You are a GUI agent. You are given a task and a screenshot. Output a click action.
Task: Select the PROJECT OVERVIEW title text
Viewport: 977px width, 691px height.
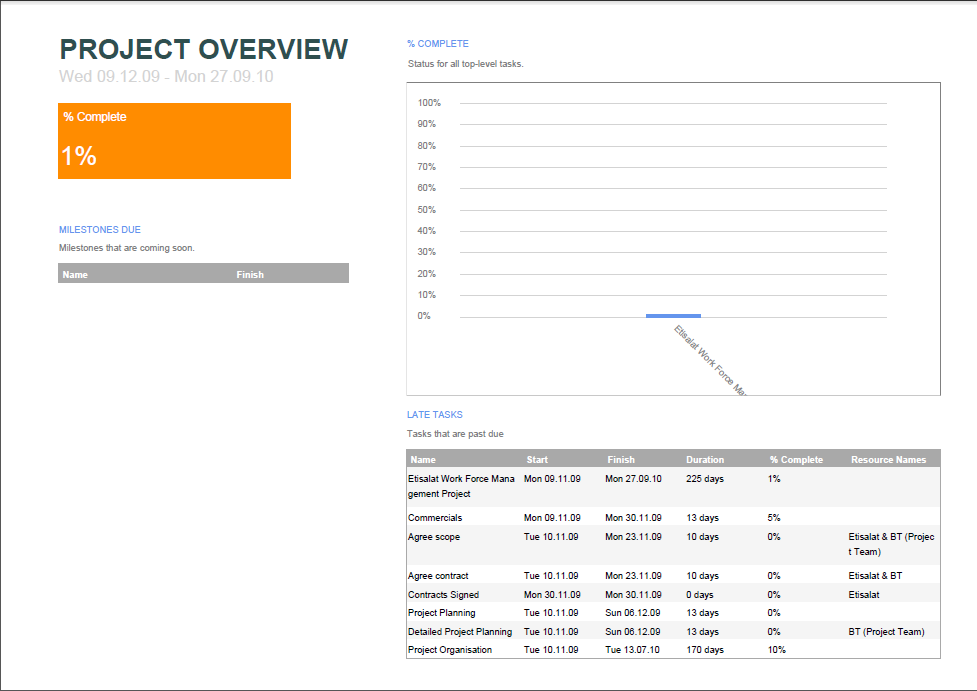tap(204, 50)
